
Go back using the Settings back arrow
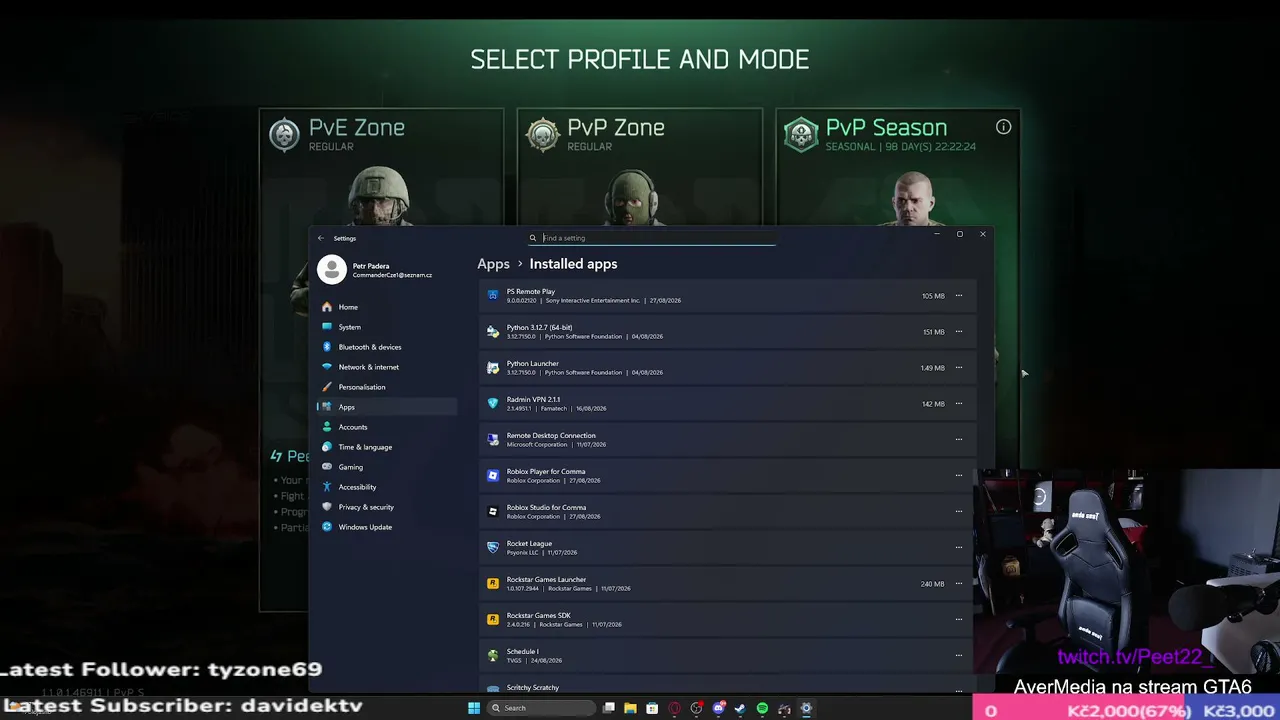point(320,238)
